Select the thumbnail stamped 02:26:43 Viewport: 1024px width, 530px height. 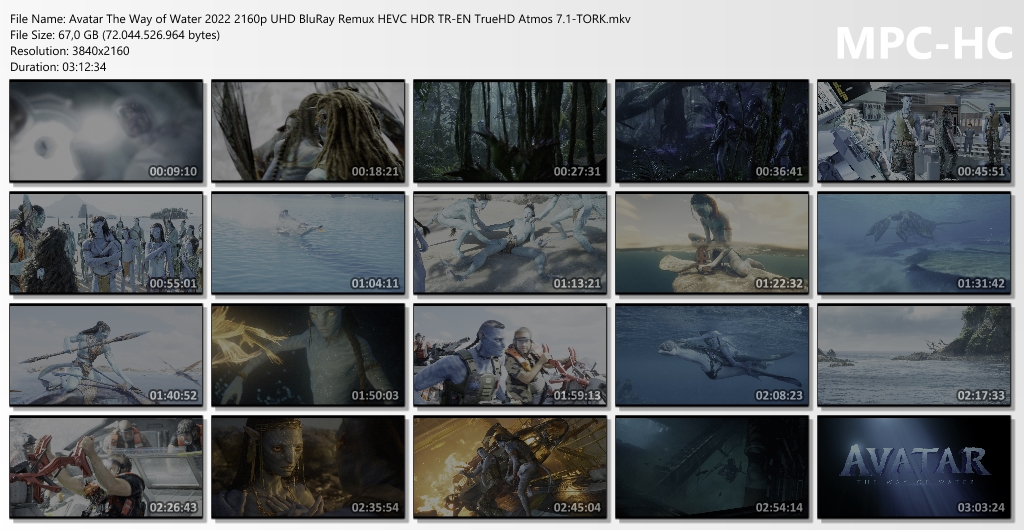106,467
